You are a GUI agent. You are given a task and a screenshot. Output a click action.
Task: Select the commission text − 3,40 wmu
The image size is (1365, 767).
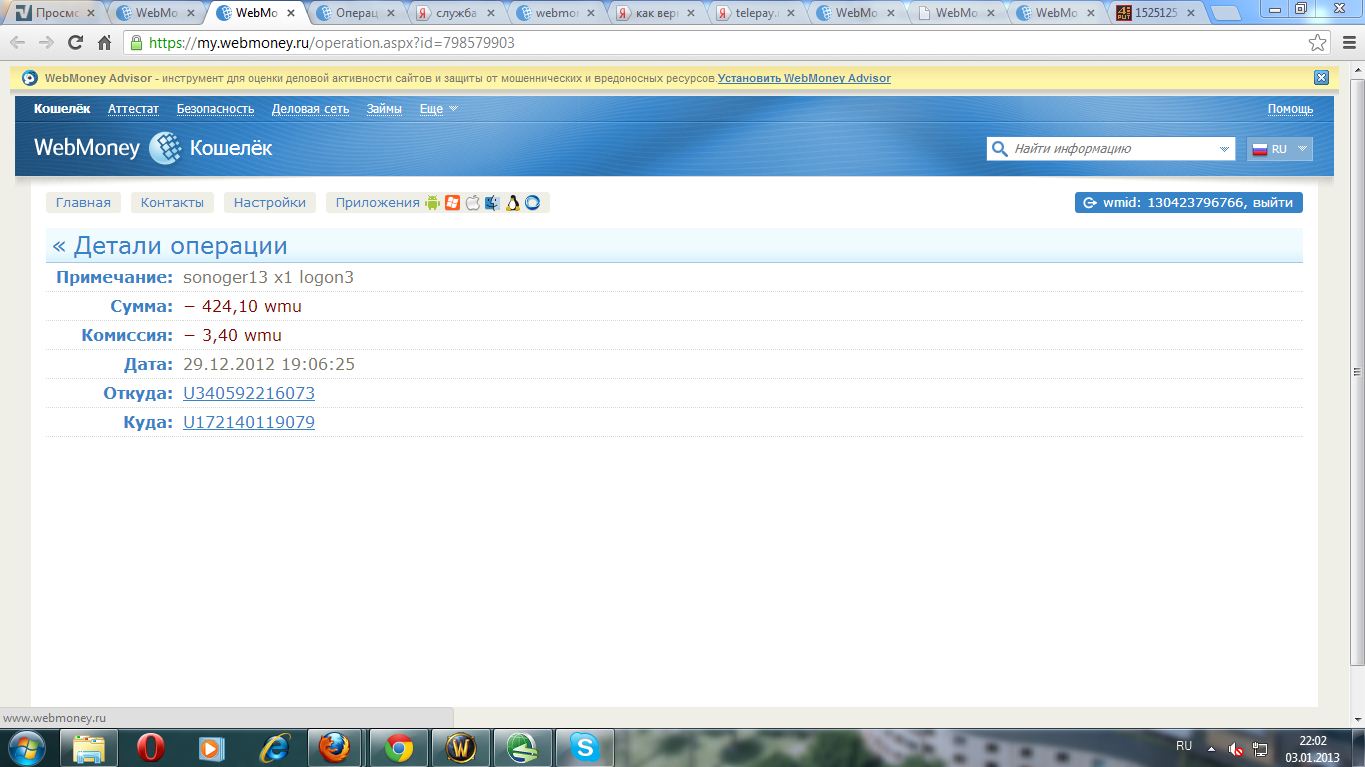[x=233, y=335]
